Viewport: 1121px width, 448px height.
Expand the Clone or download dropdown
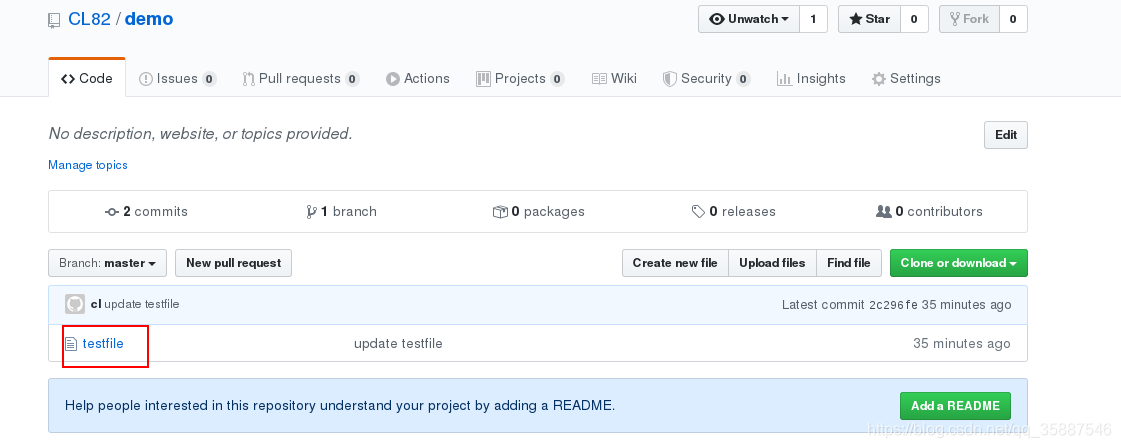[x=959, y=263]
